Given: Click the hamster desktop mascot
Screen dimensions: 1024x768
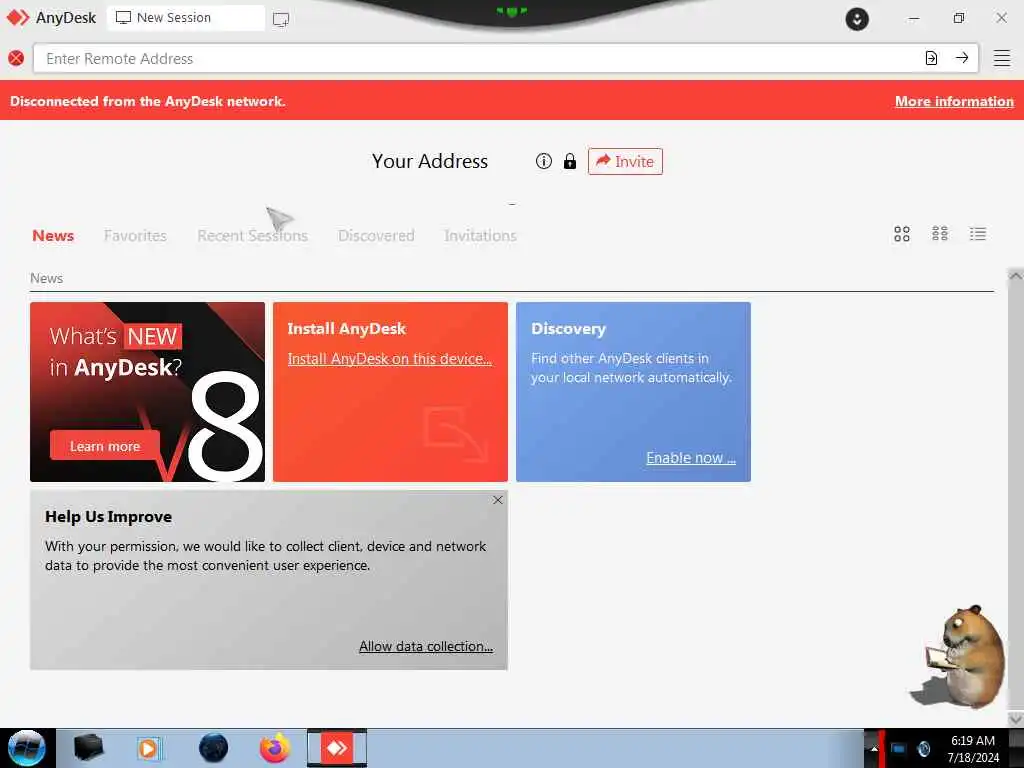Looking at the screenshot, I should 965,657.
